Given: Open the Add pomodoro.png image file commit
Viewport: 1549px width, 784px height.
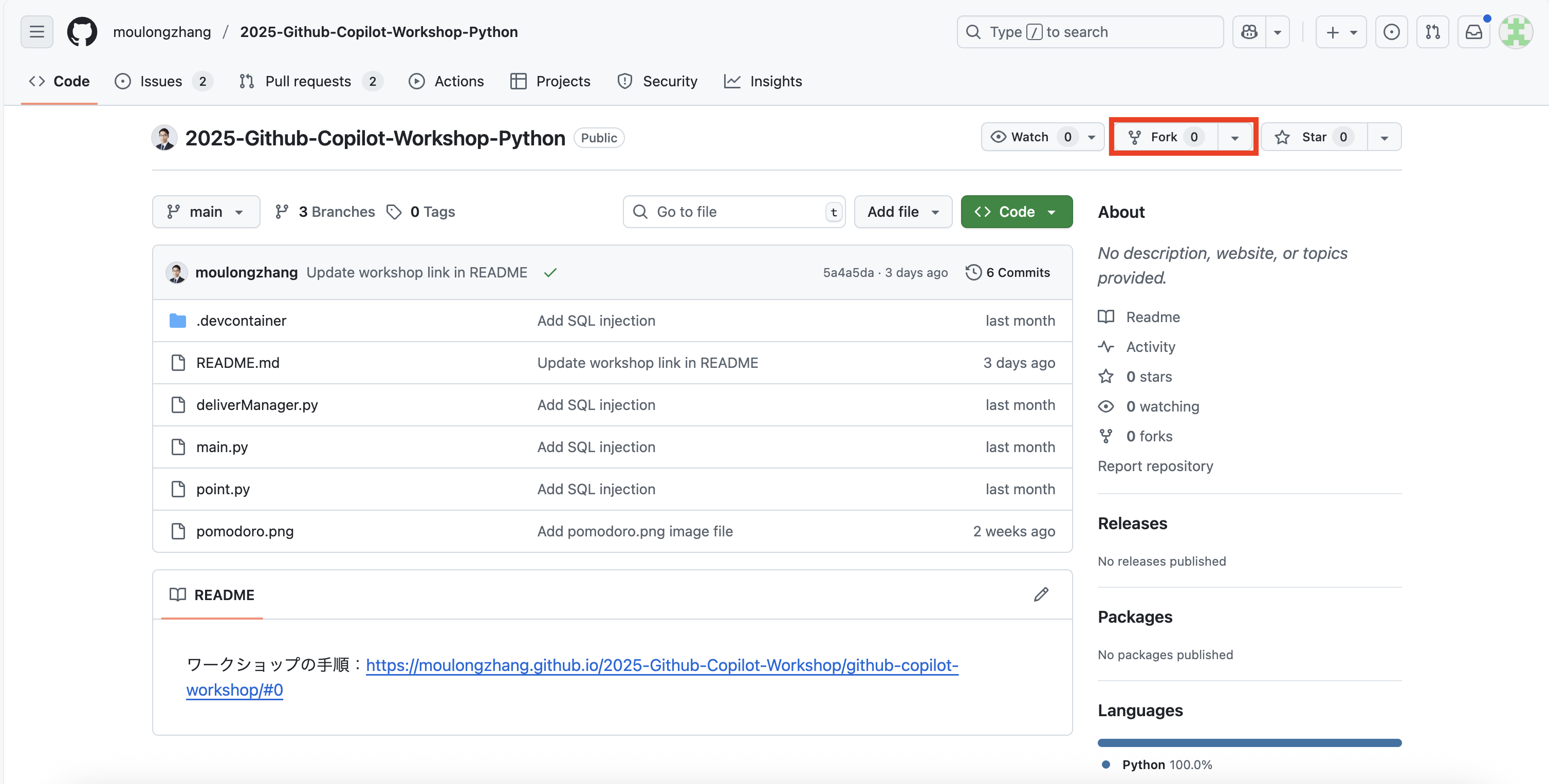Looking at the screenshot, I should pos(635,531).
